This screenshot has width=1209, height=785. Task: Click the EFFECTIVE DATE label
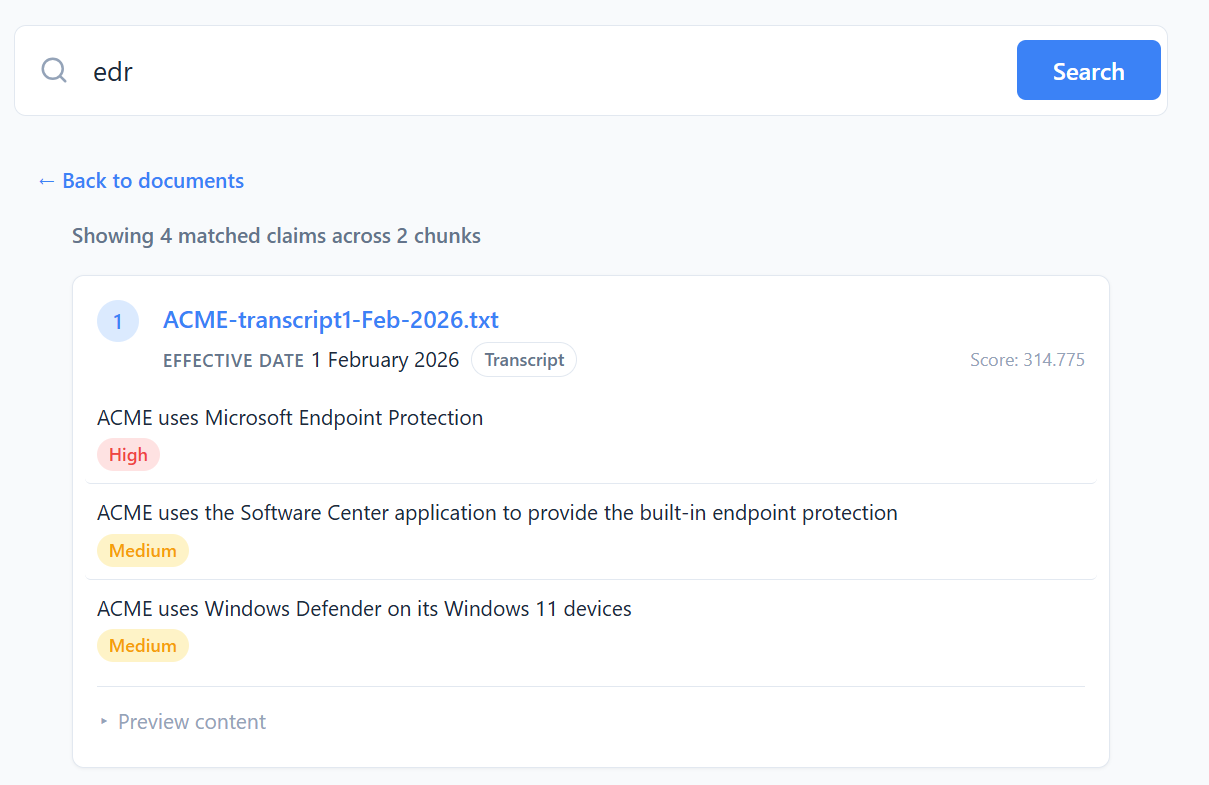233,361
